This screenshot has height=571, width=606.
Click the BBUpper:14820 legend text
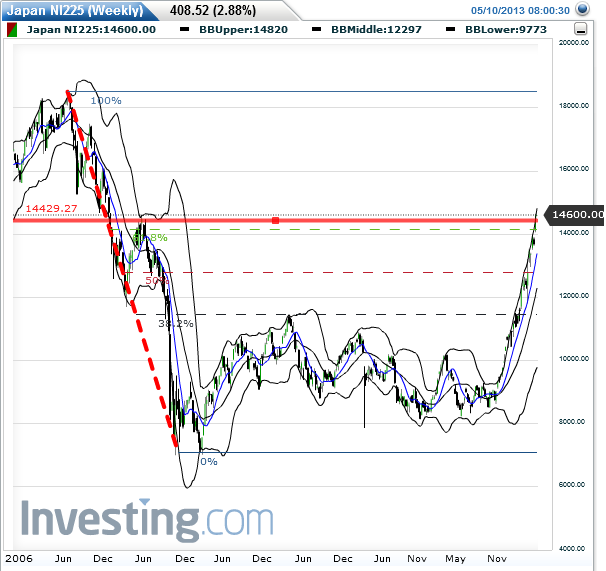243,30
